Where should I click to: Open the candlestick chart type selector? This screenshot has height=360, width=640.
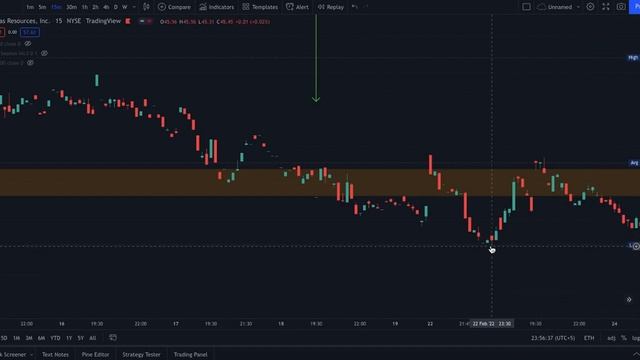146,7
